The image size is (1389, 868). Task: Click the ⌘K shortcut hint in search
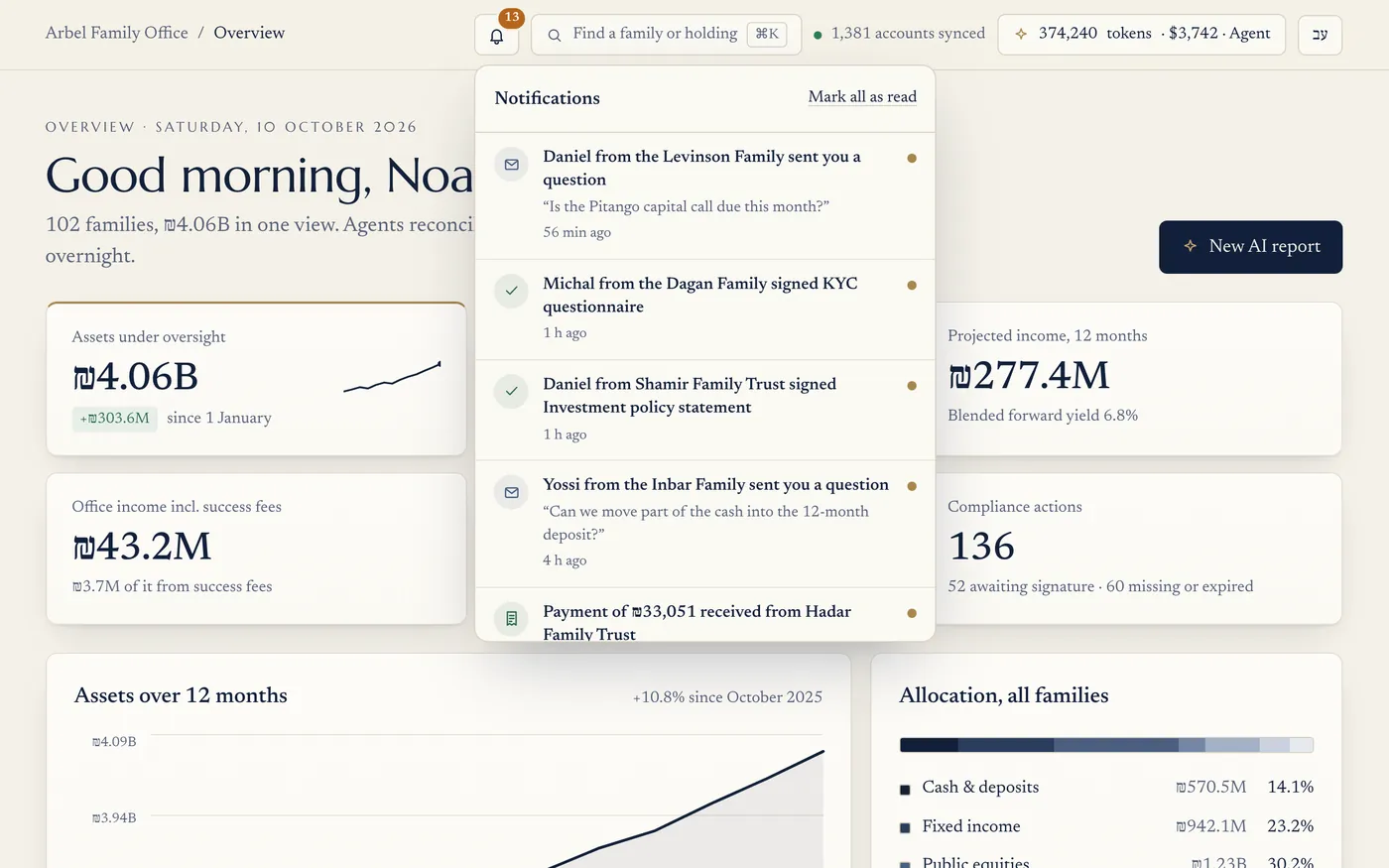tap(767, 34)
